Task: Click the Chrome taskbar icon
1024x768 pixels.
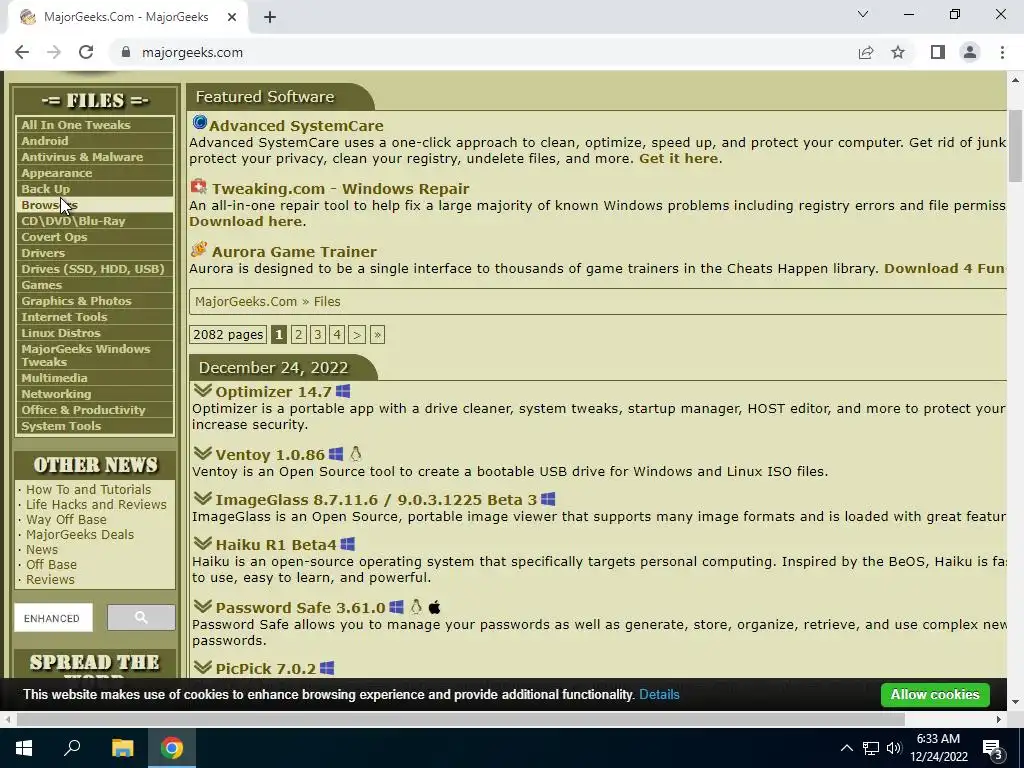Action: pyautogui.click(x=172, y=748)
